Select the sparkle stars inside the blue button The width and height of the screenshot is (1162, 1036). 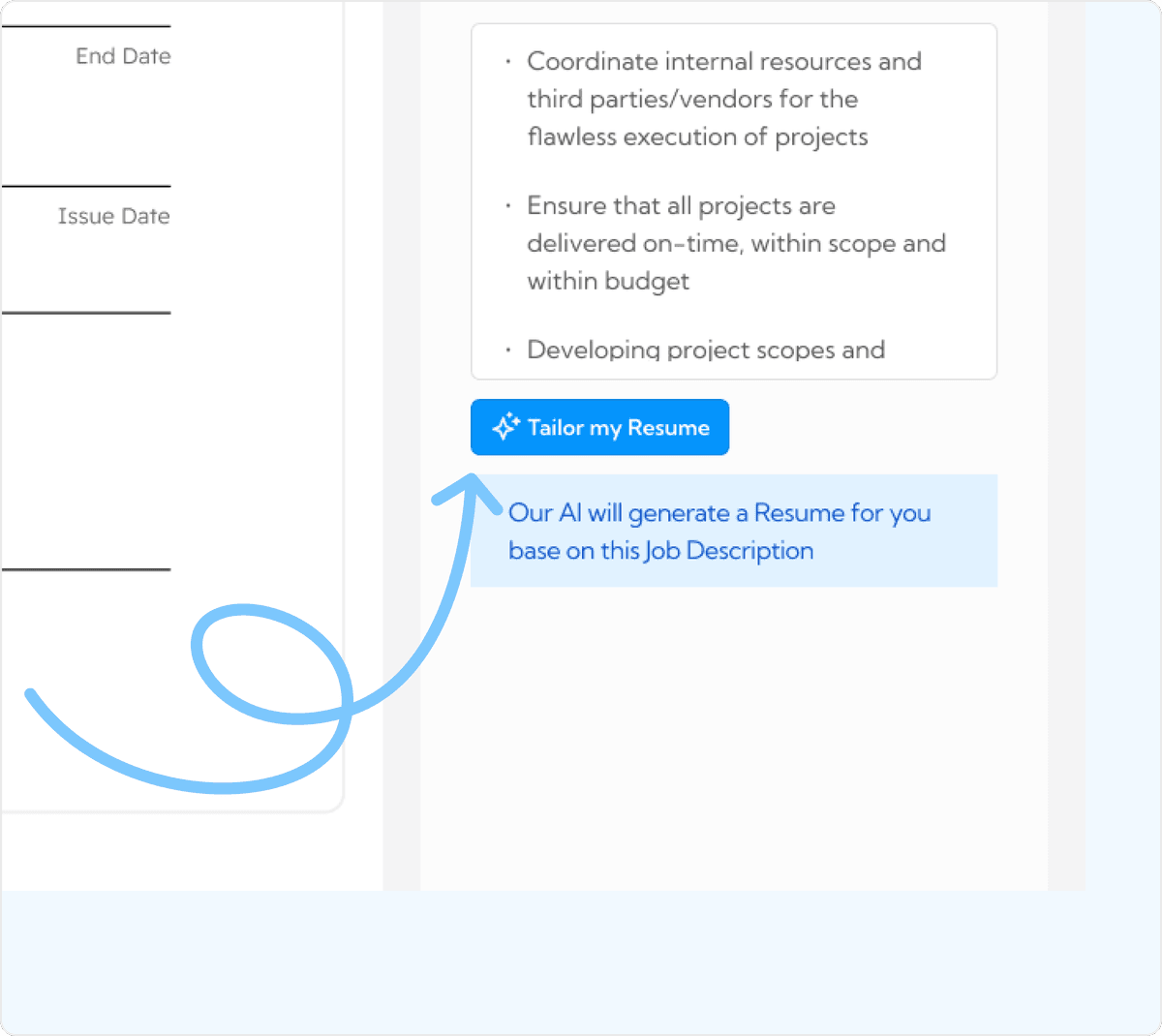click(505, 426)
